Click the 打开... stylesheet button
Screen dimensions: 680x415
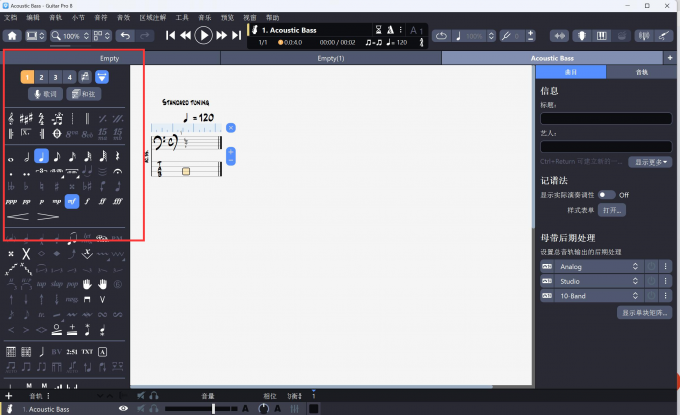pos(612,210)
